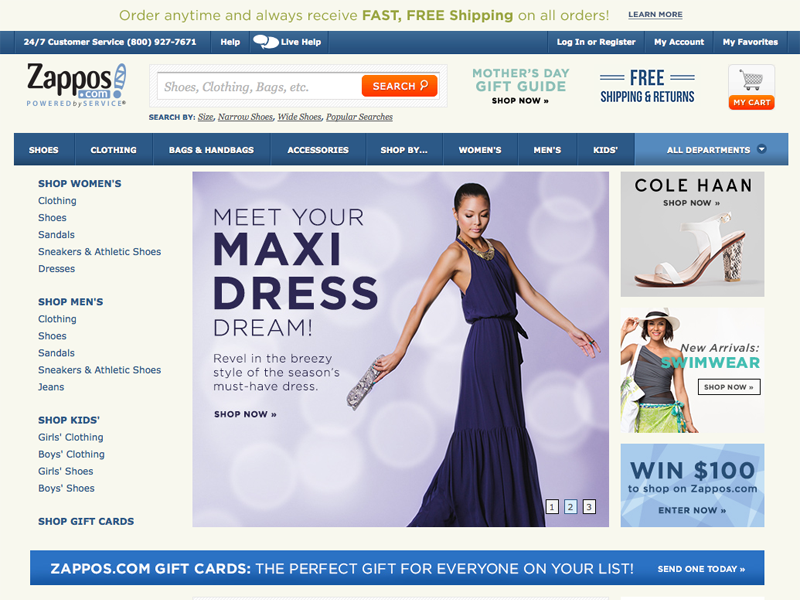Click Log In or Register
The width and height of the screenshot is (800, 600).
[x=596, y=42]
